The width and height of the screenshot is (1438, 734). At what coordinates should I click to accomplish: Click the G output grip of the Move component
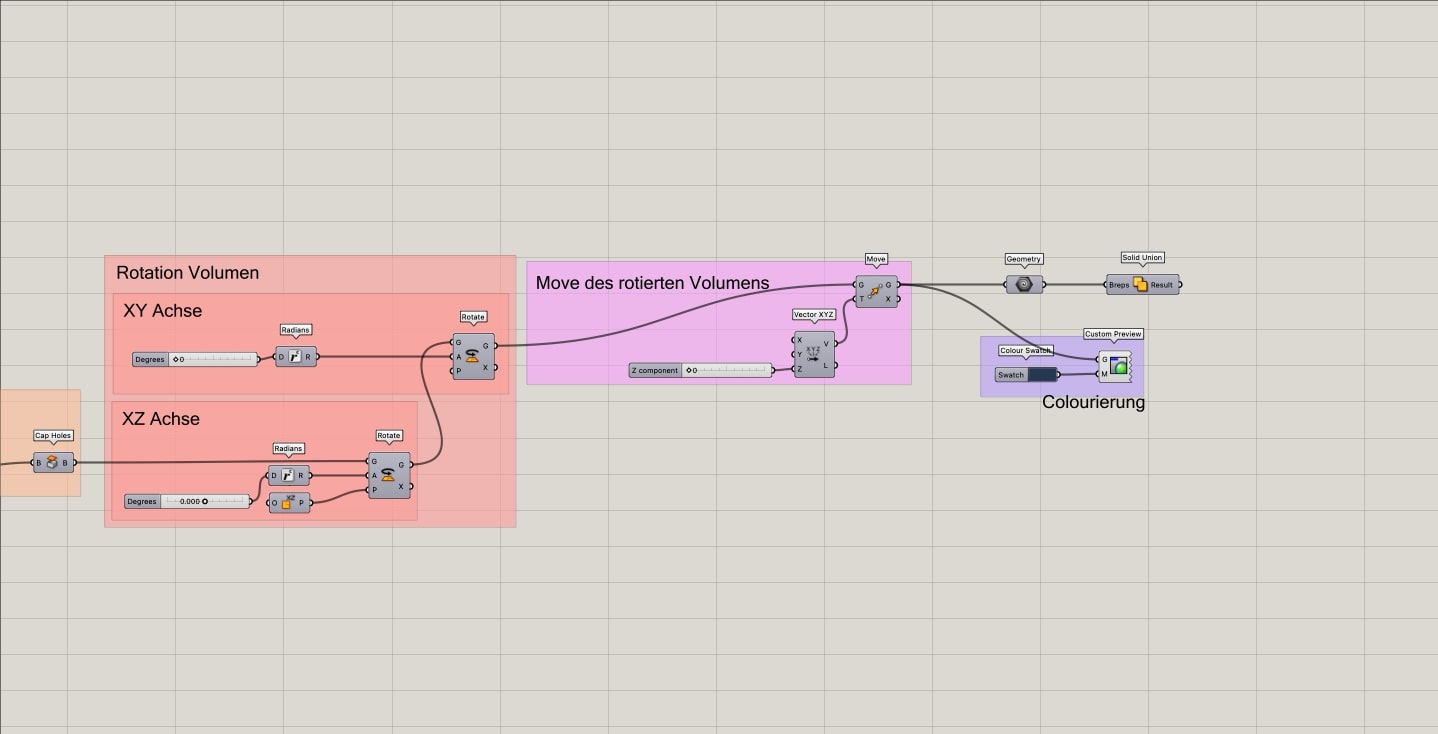click(898, 284)
